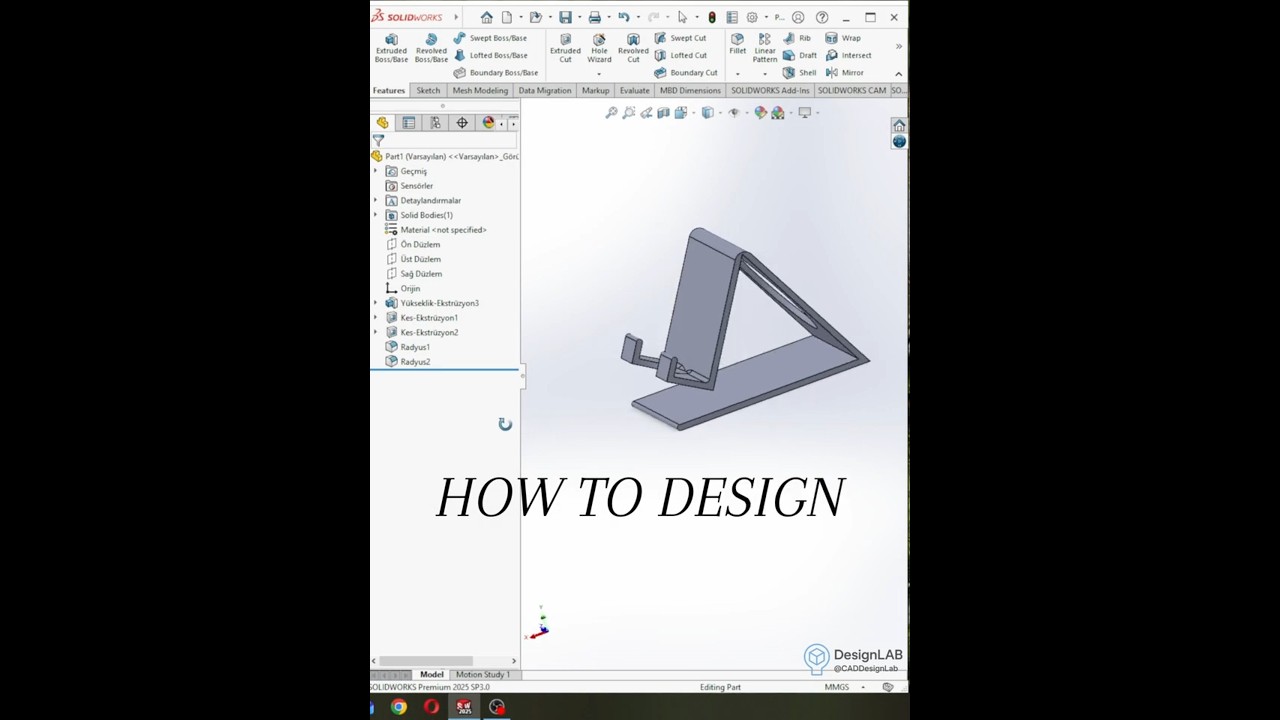Click the New document icon
The image size is (1280, 720).
click(507, 17)
